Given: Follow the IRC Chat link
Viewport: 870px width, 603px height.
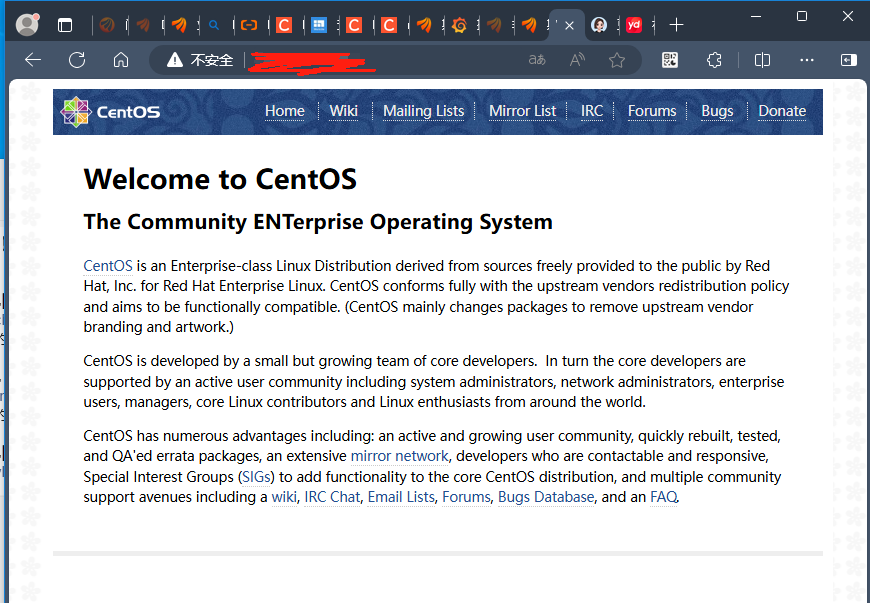Looking at the screenshot, I should pyautogui.click(x=332, y=497).
